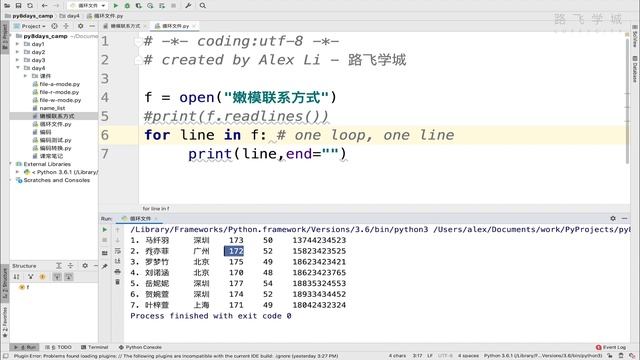This screenshot has width=640, height=360.
Task: Click day4 breadcrumb in navigation bar
Action: pos(69,16)
